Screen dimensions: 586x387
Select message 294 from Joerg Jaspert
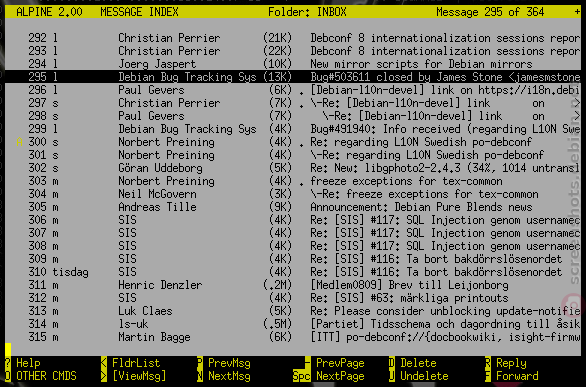pyautogui.click(x=293, y=64)
